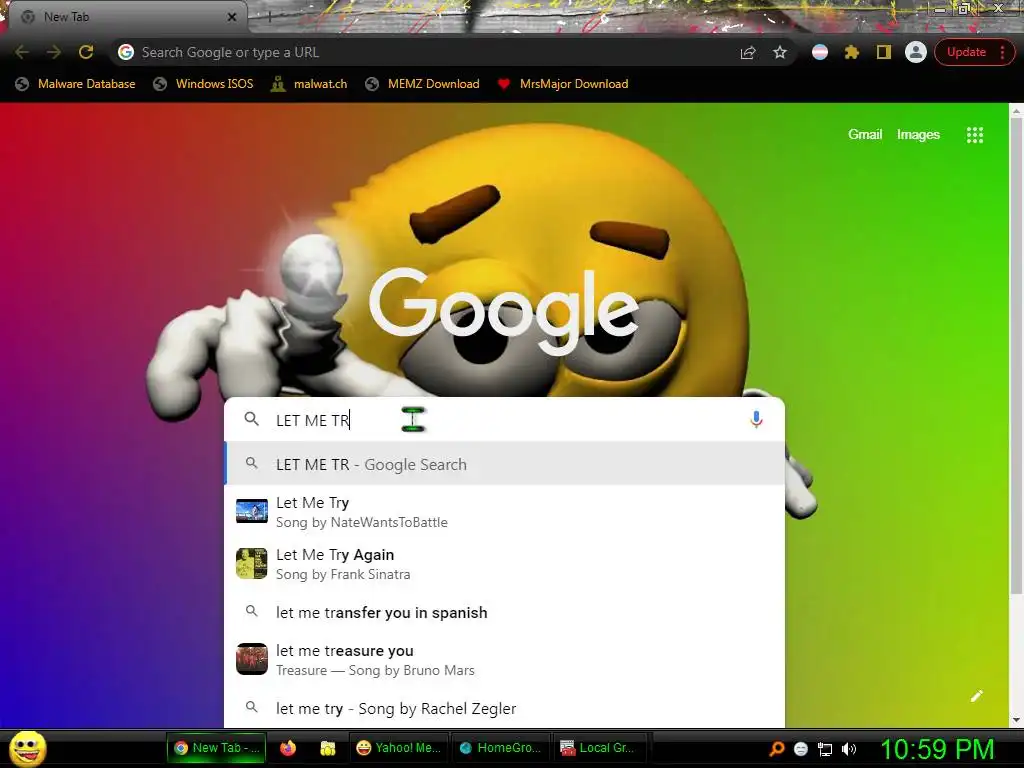Close the New Tab tab
1024x768 pixels.
click(x=232, y=17)
